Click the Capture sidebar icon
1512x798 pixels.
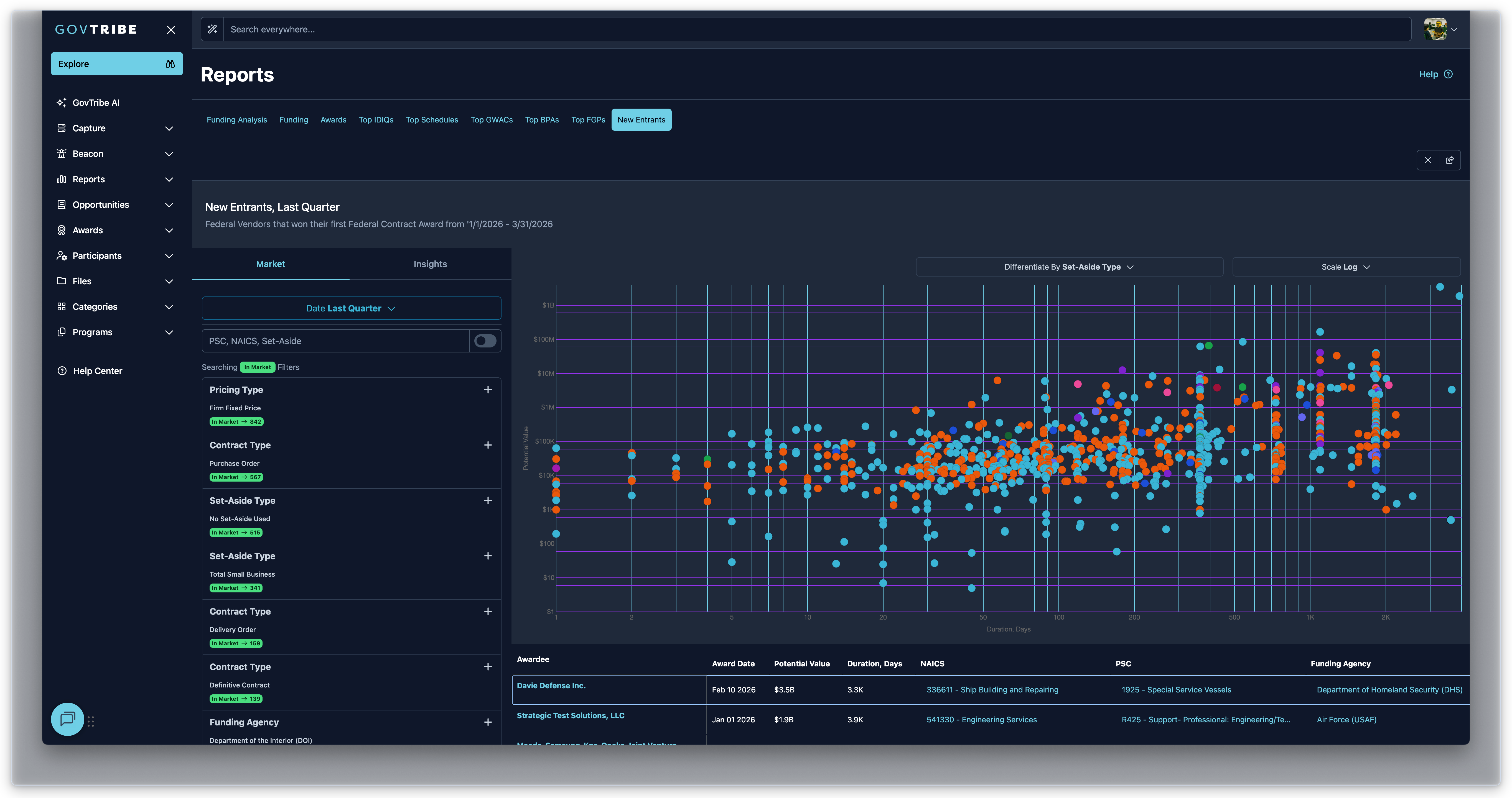pyautogui.click(x=62, y=128)
